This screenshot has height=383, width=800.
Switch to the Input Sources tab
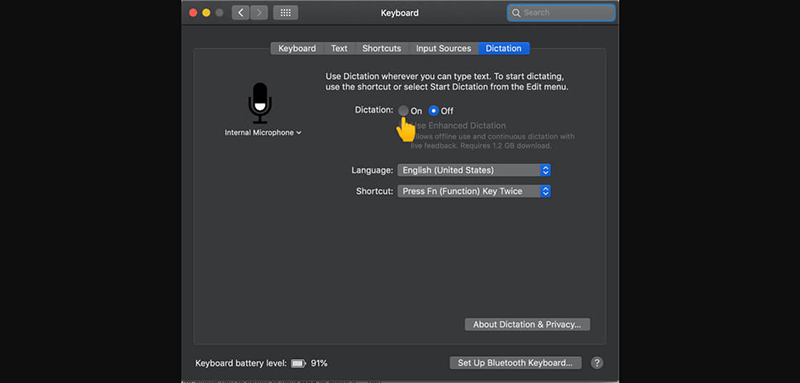443,48
